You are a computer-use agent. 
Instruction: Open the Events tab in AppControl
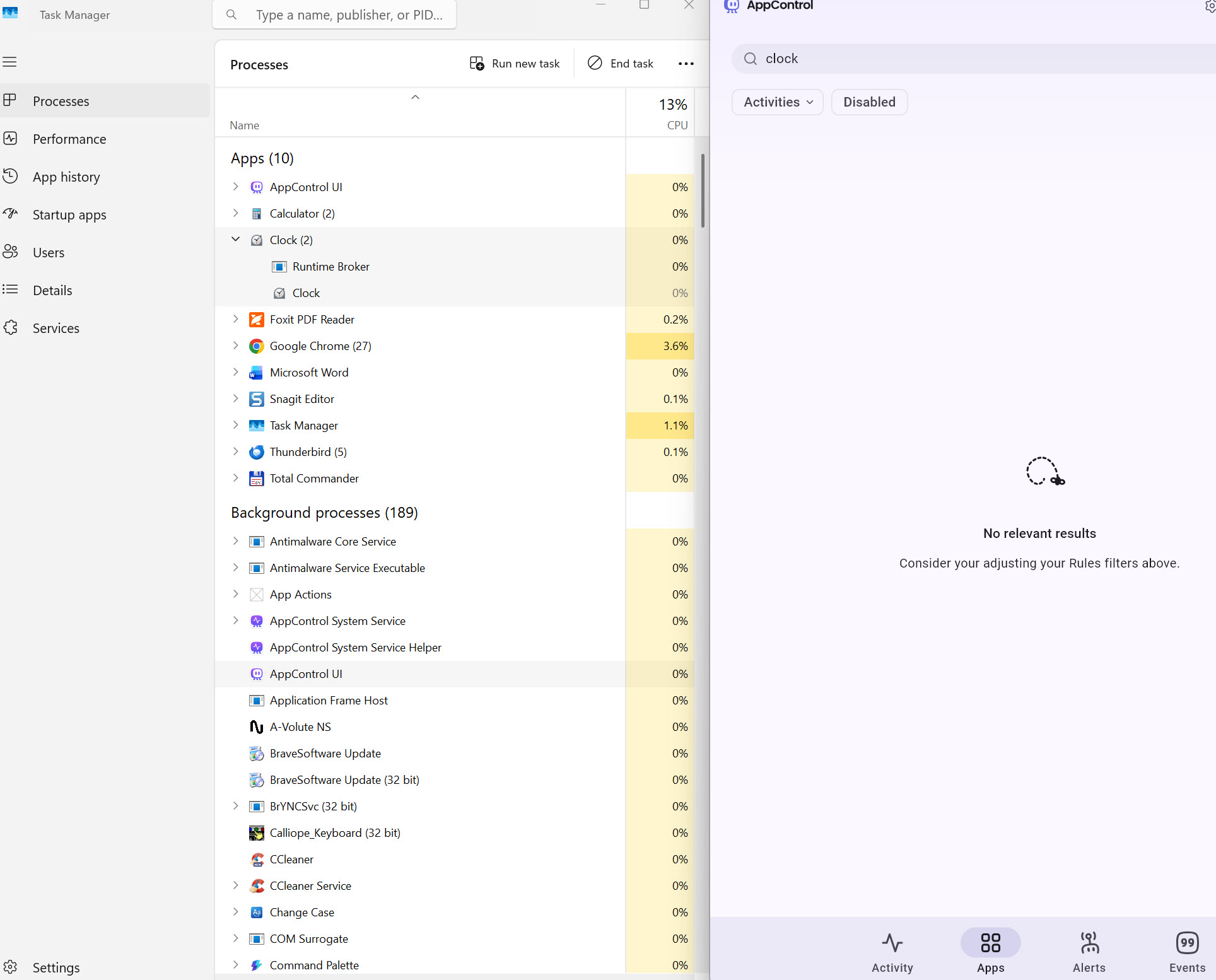[1186, 952]
